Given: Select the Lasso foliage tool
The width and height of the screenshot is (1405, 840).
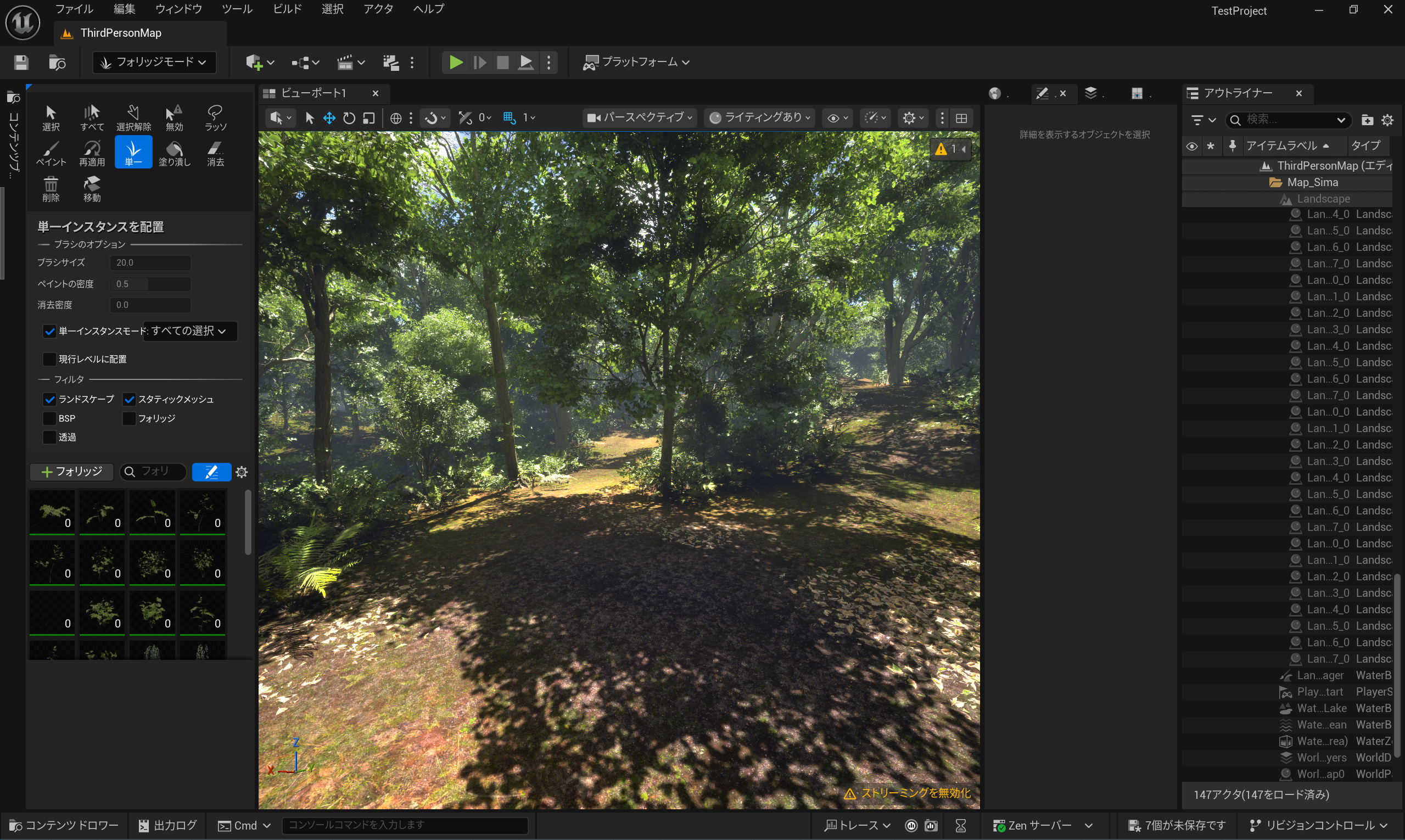Looking at the screenshot, I should coord(215,117).
